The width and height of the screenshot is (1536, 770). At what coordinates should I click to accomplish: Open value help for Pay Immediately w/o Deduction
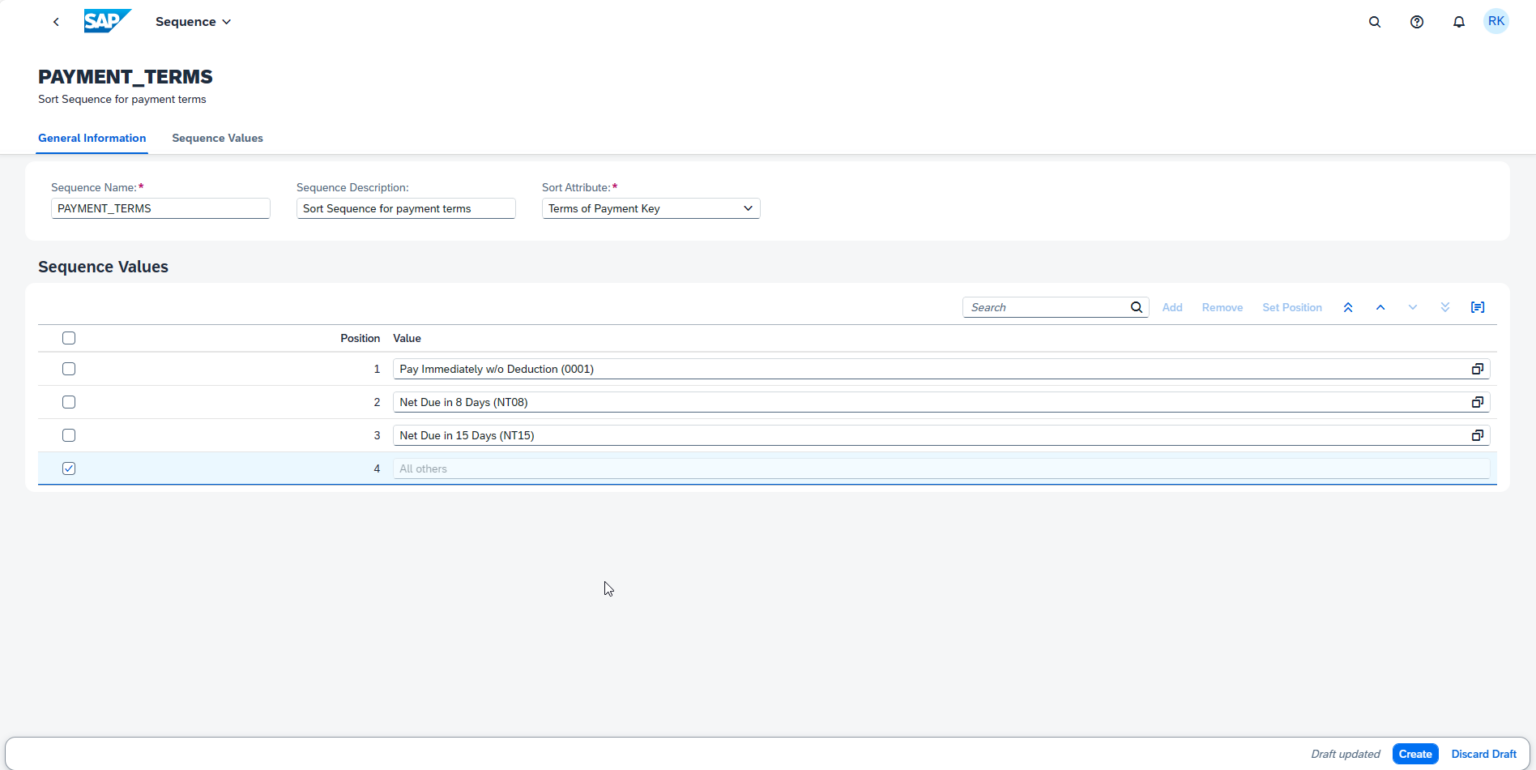1477,368
